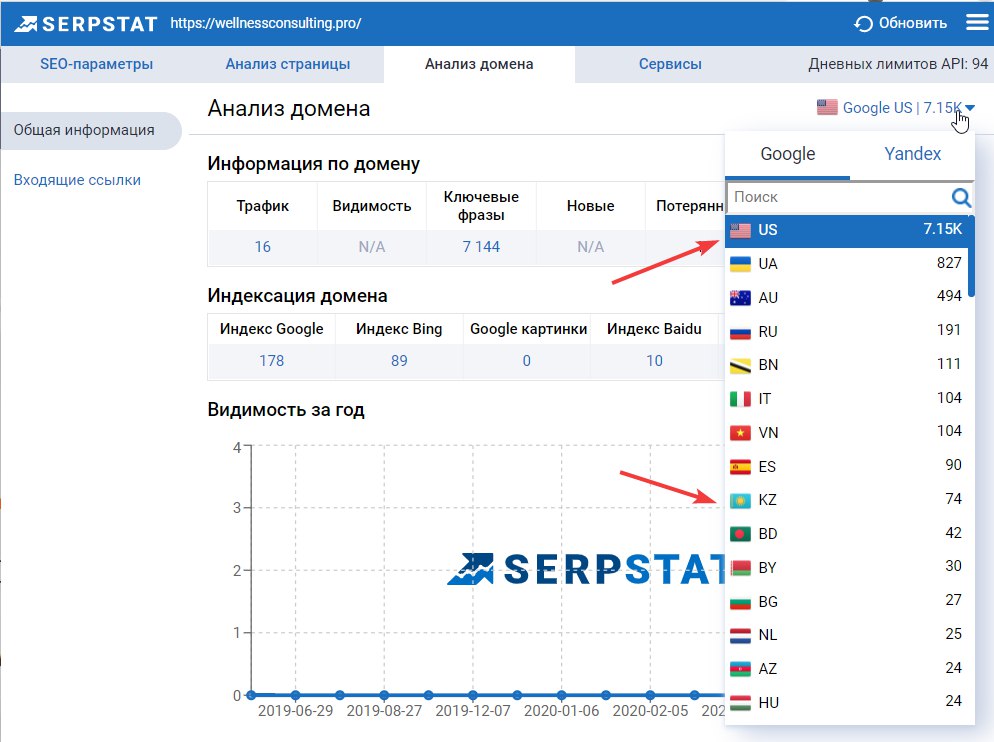Open the Входящие ссылки link
Image resolution: width=994 pixels, height=742 pixels.
point(77,180)
